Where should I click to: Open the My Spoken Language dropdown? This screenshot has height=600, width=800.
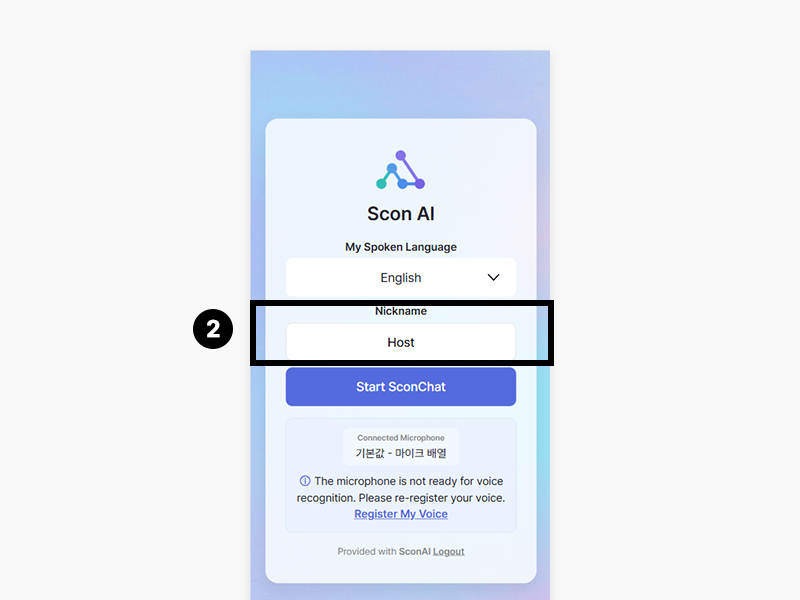pyautogui.click(x=401, y=278)
